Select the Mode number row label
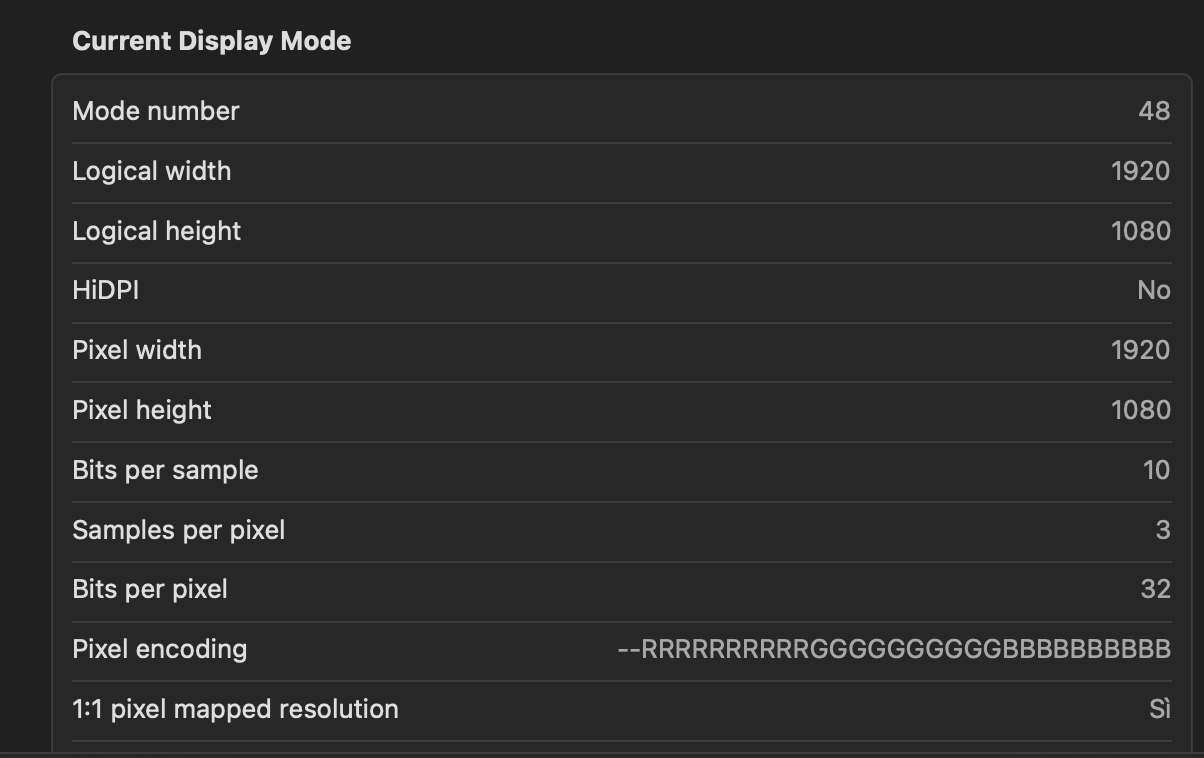 pyautogui.click(x=155, y=111)
